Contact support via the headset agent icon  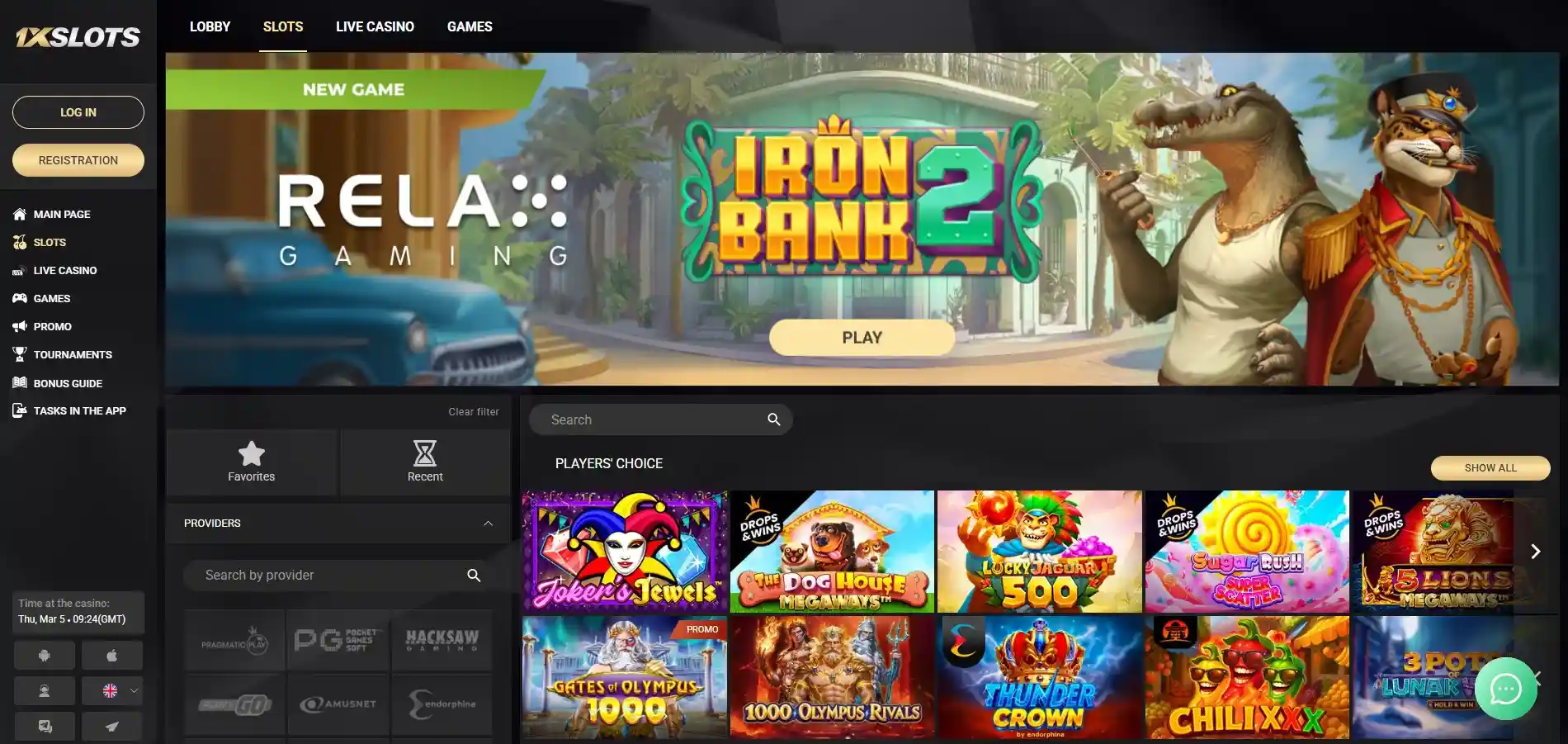45,691
